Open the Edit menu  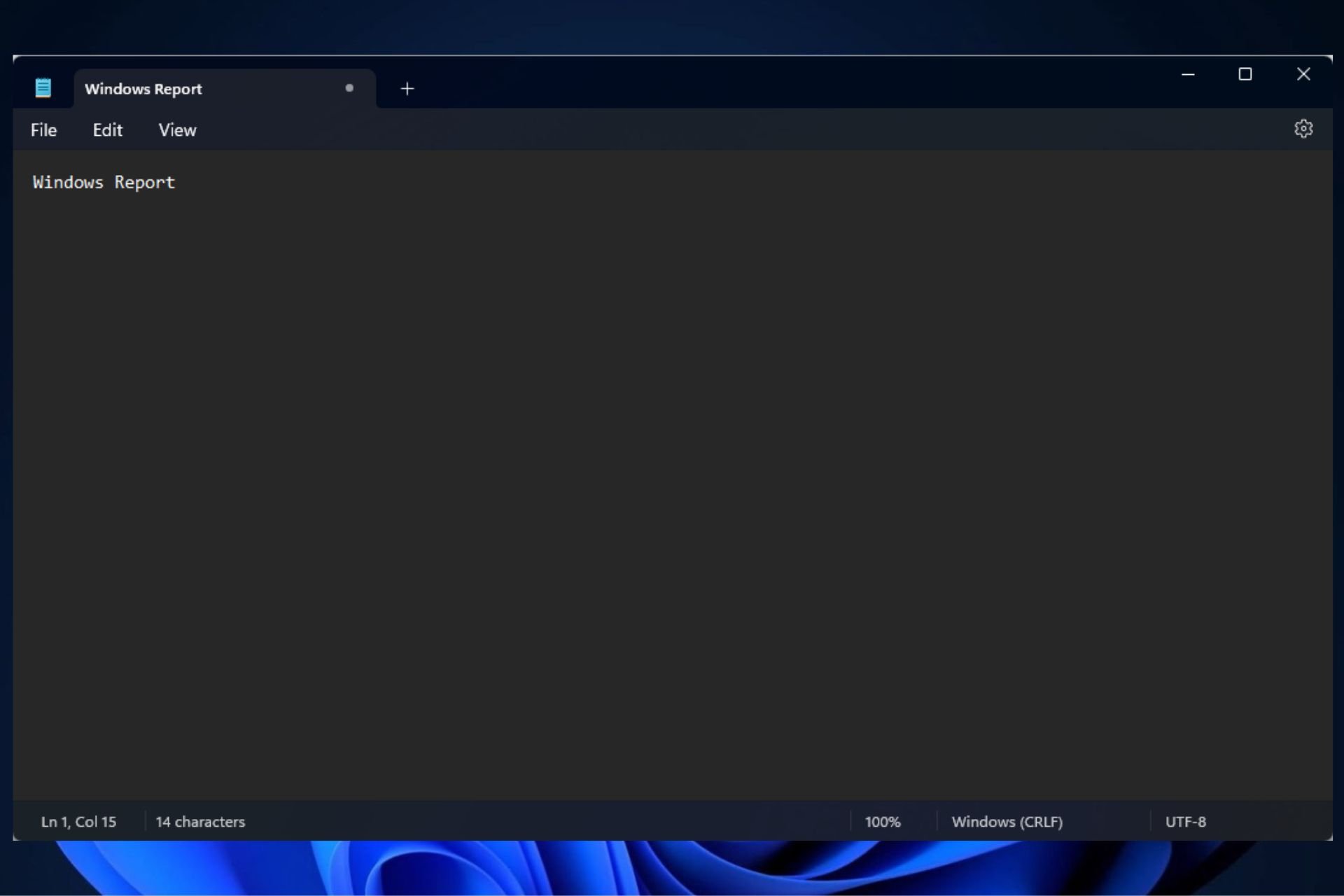[107, 130]
